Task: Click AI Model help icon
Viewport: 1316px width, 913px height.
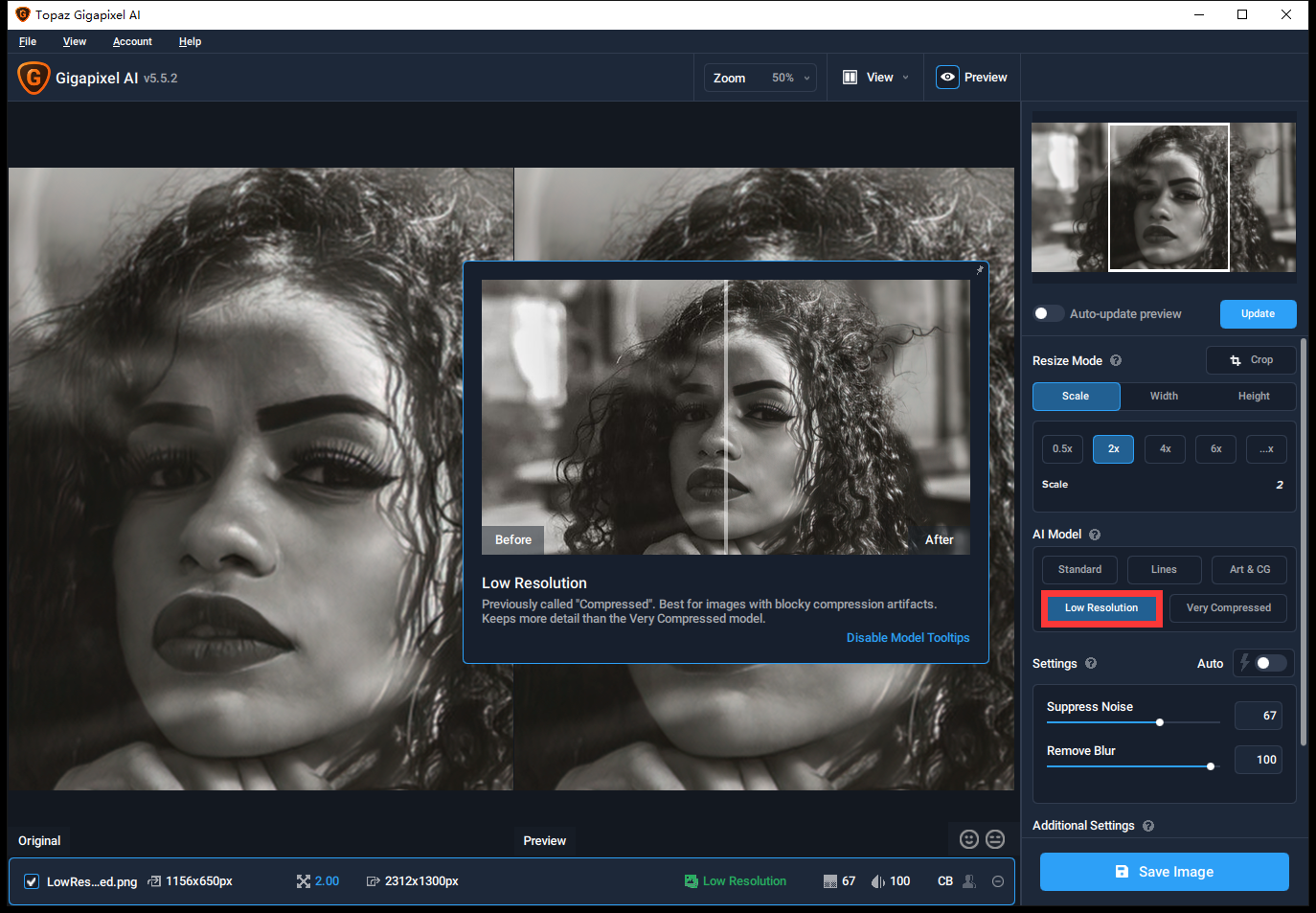Action: click(1095, 535)
